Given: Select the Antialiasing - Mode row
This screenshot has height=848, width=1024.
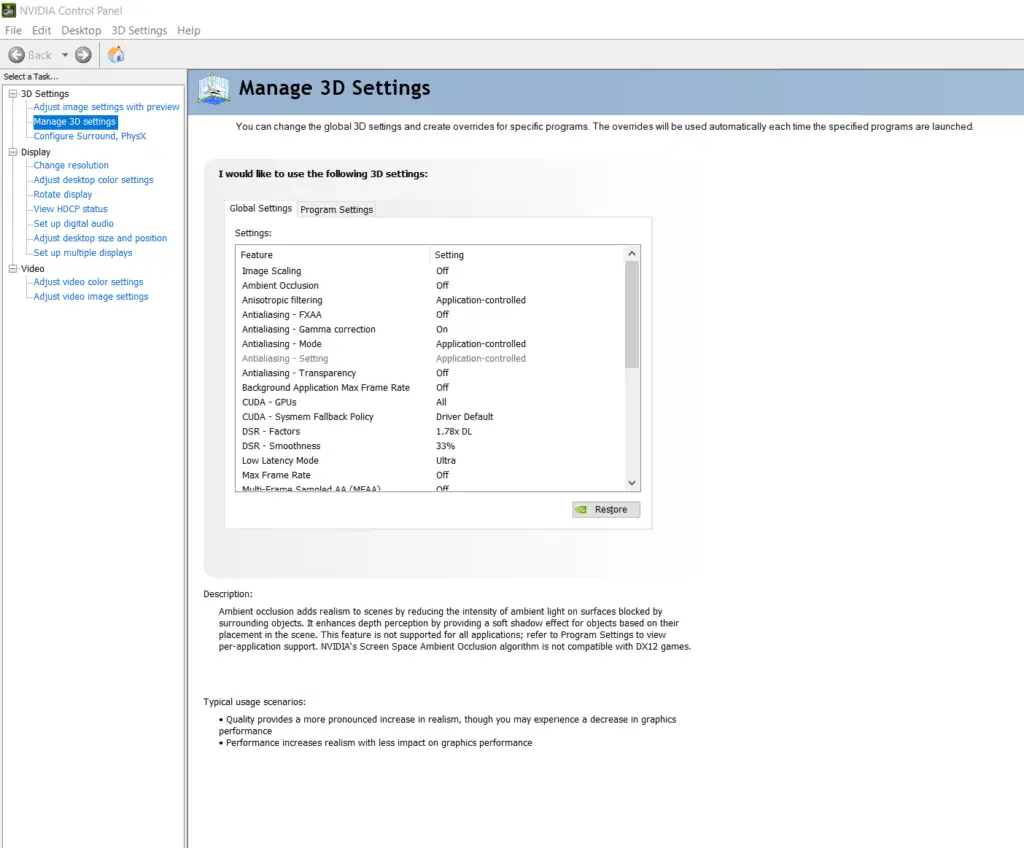Looking at the screenshot, I should tap(430, 344).
